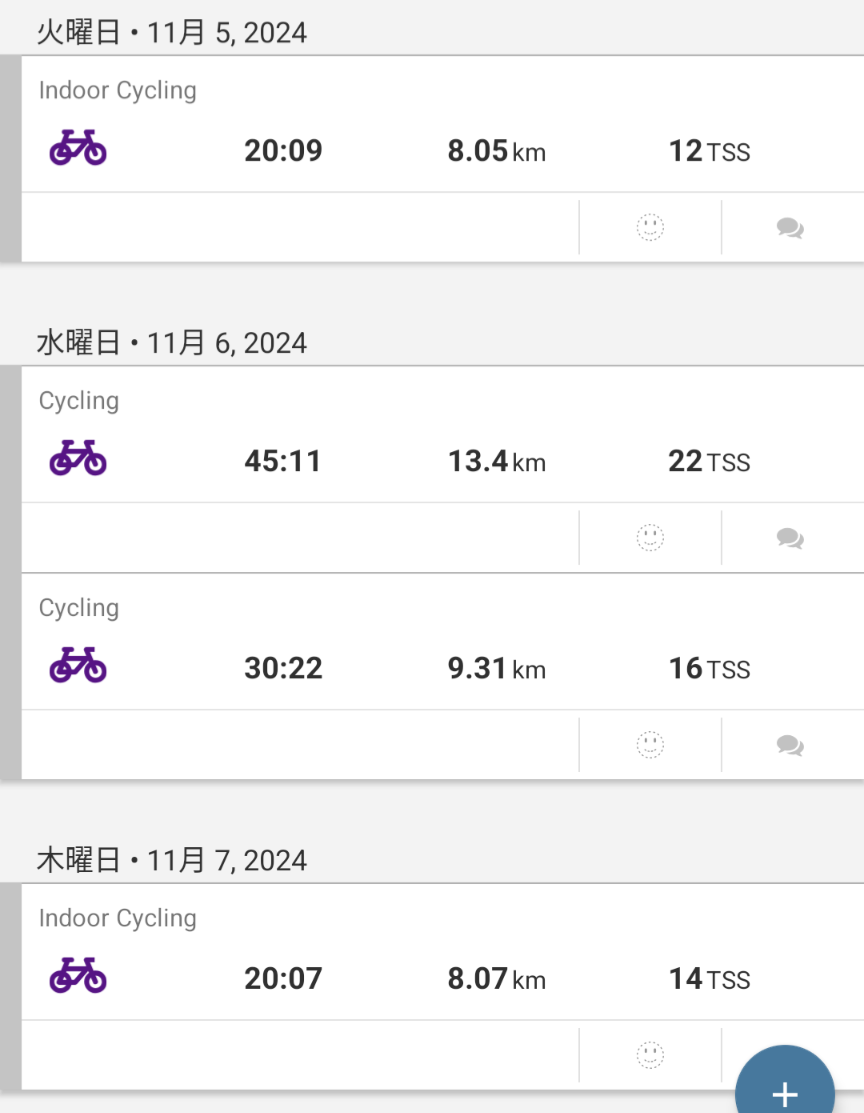Screen dimensions: 864x1113
Task: Click bike icon of the 30:22 cycling workout
Action: pos(78,665)
